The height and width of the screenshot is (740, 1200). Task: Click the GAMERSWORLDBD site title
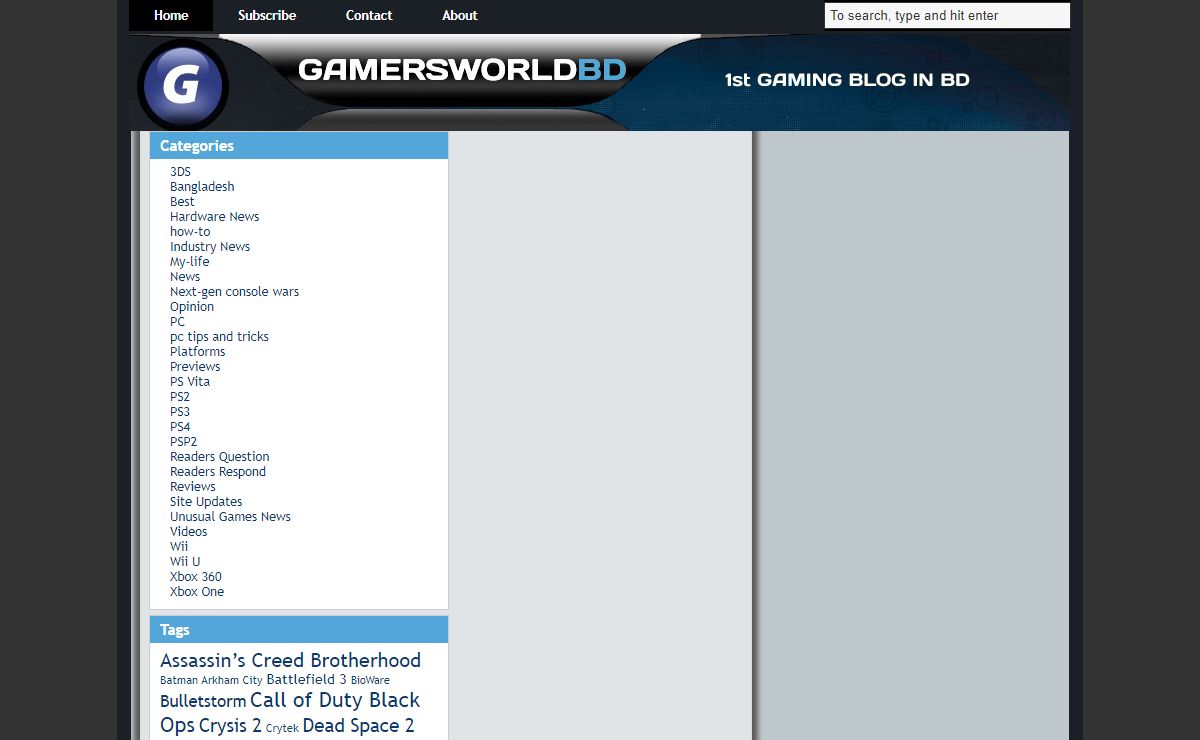point(462,70)
